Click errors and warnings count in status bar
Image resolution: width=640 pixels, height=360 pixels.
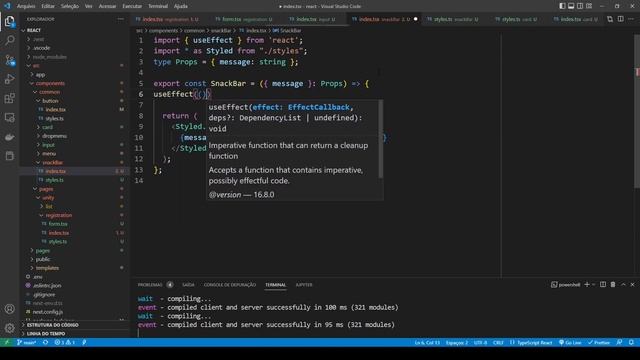(65, 342)
